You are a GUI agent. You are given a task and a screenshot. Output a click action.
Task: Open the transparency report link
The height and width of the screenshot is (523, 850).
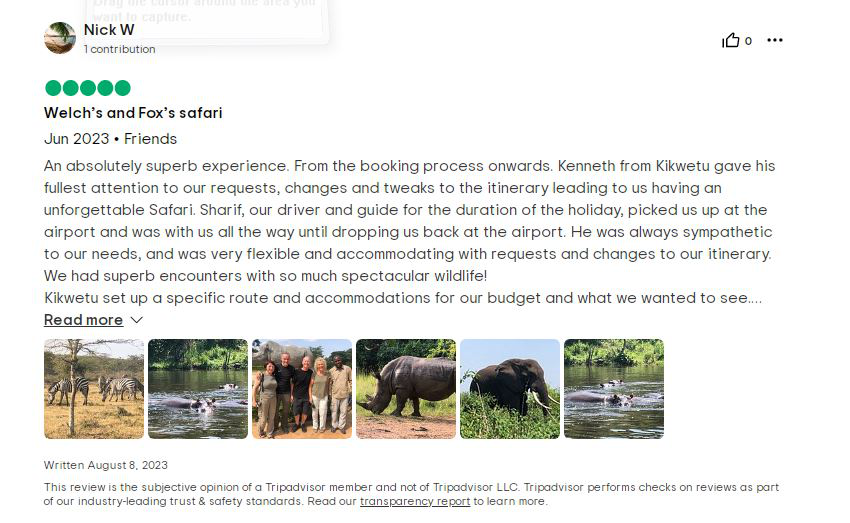click(415, 501)
